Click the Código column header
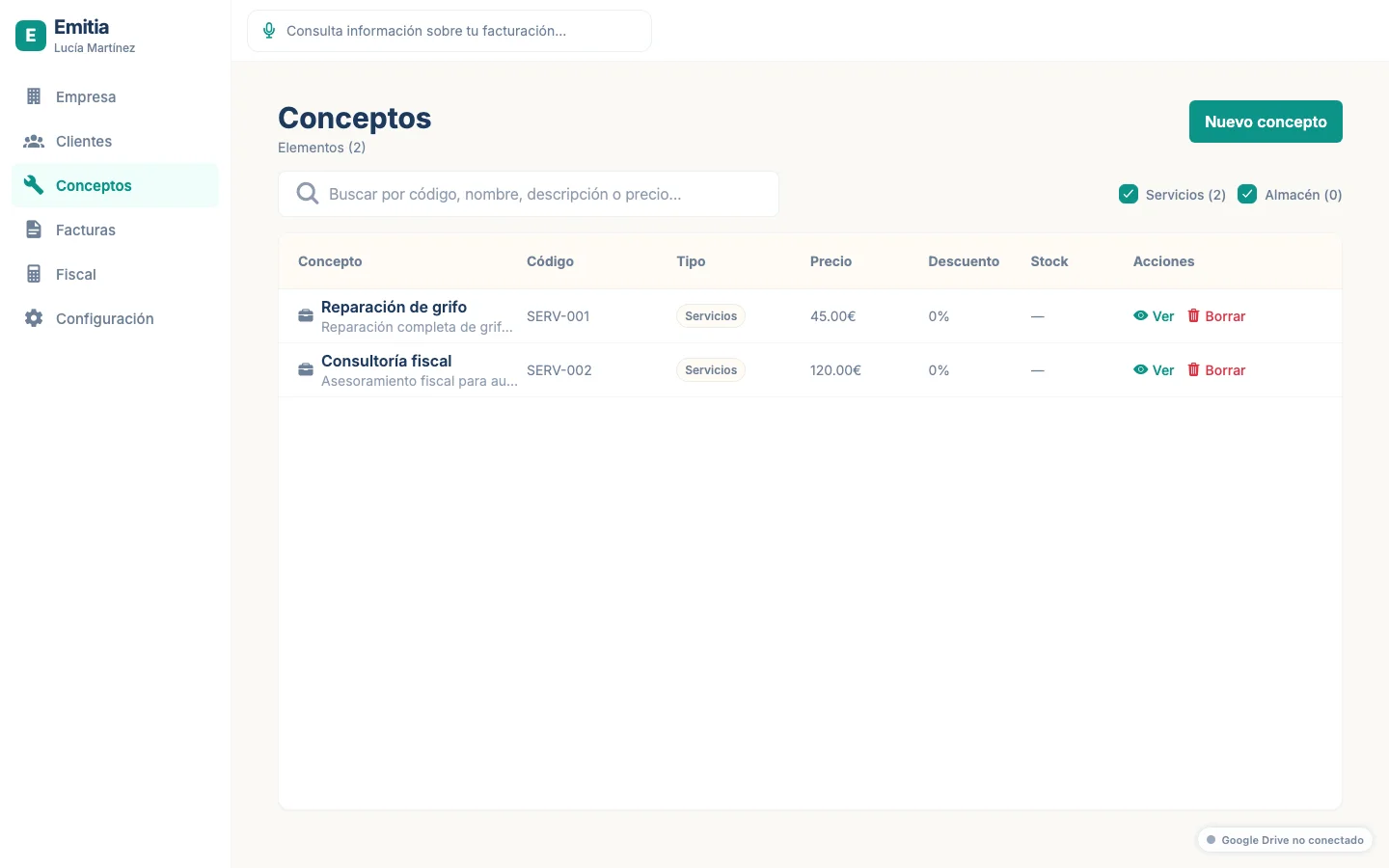1389x868 pixels. [x=550, y=261]
